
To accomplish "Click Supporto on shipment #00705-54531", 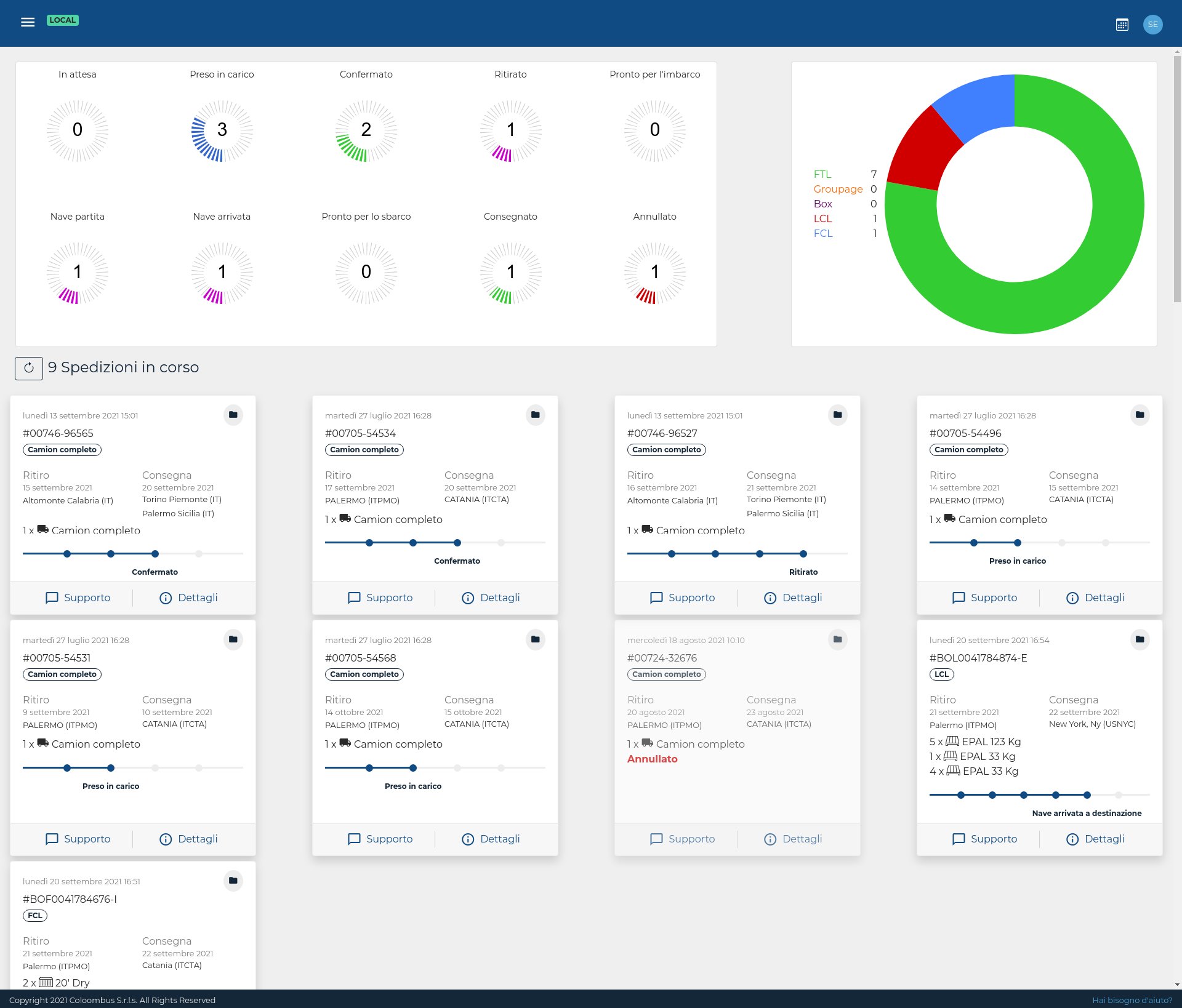I will (78, 839).
